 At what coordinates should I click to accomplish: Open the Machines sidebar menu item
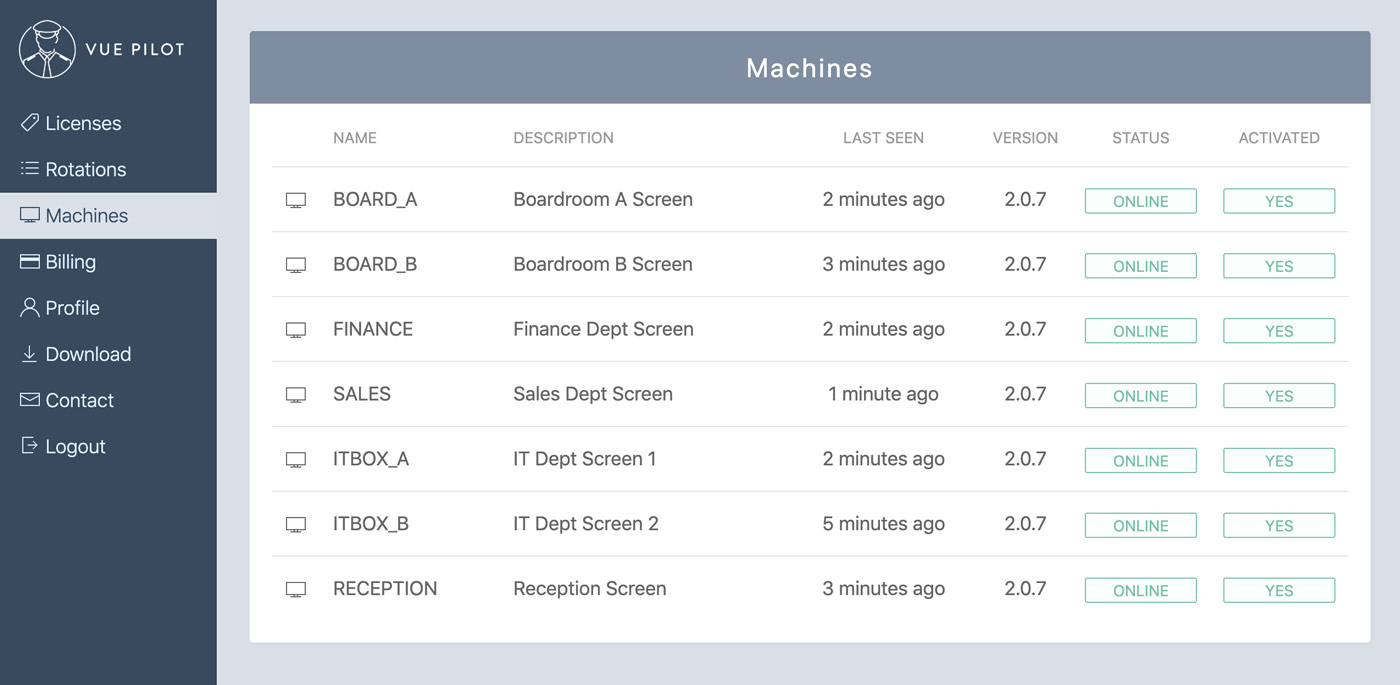[87, 216]
